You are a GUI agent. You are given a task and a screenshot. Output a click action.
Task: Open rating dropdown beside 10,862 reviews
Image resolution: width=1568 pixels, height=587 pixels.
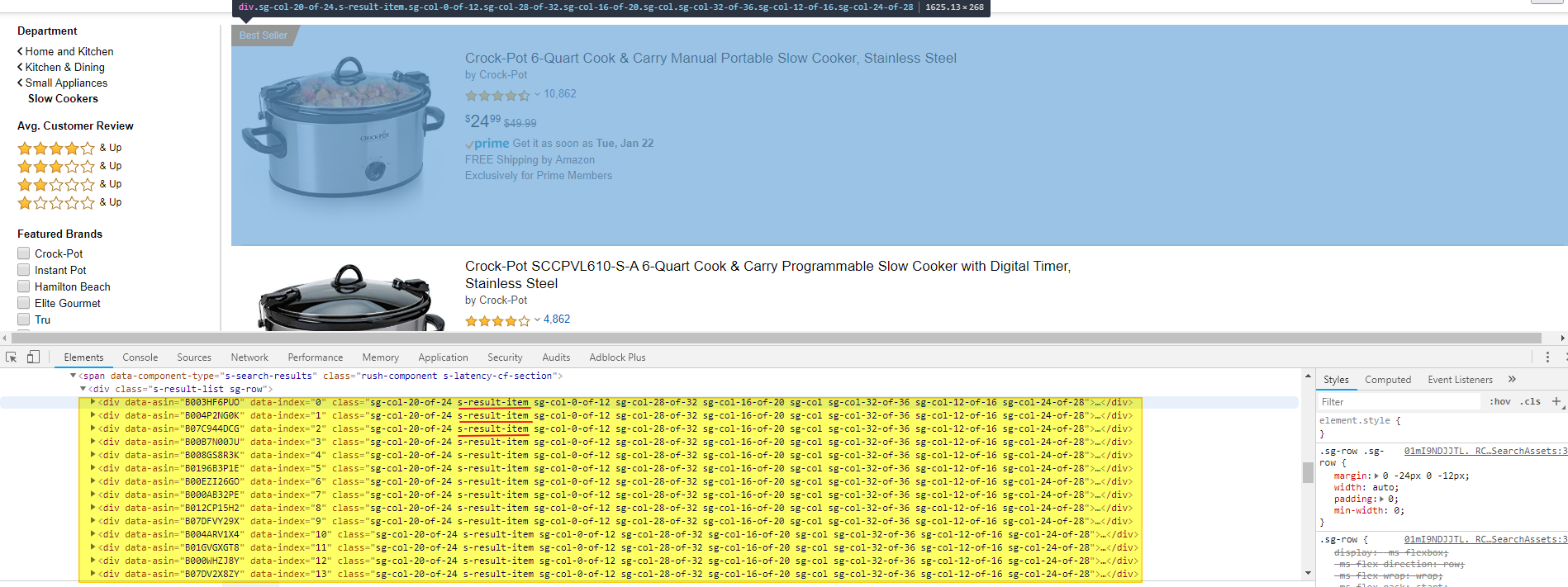[x=537, y=94]
